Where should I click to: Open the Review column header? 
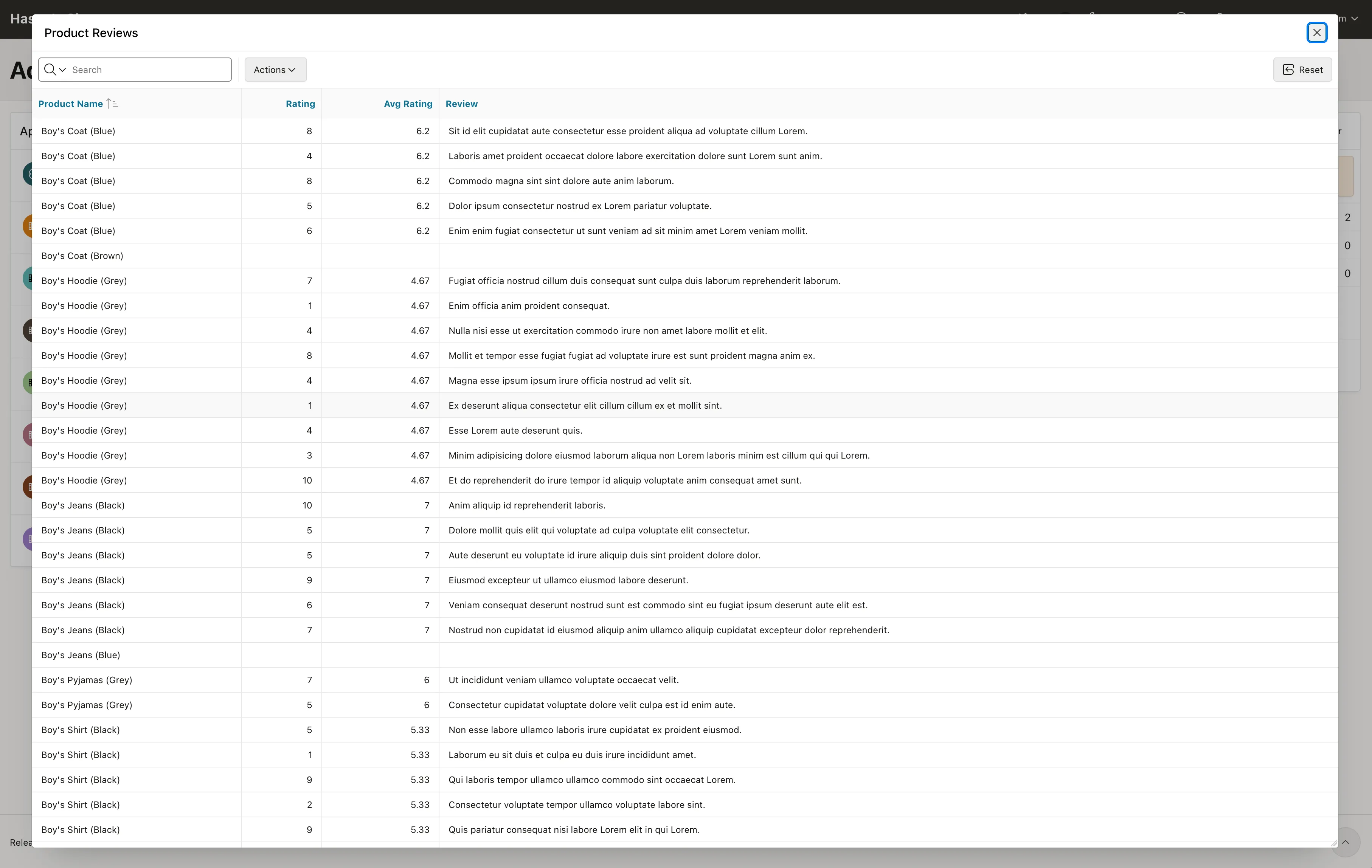click(x=461, y=104)
